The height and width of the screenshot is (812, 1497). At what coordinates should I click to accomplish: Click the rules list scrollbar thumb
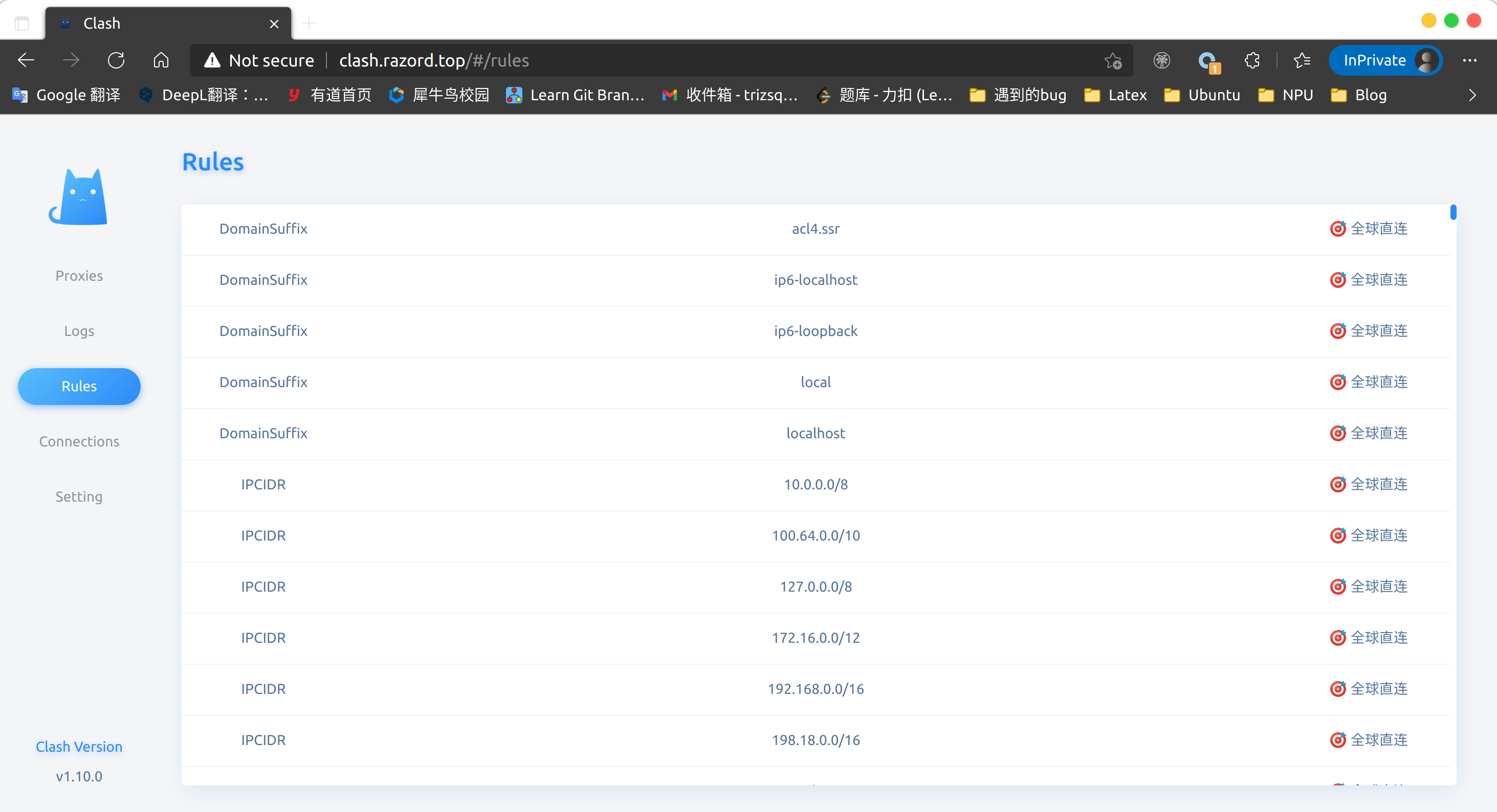coord(1453,213)
